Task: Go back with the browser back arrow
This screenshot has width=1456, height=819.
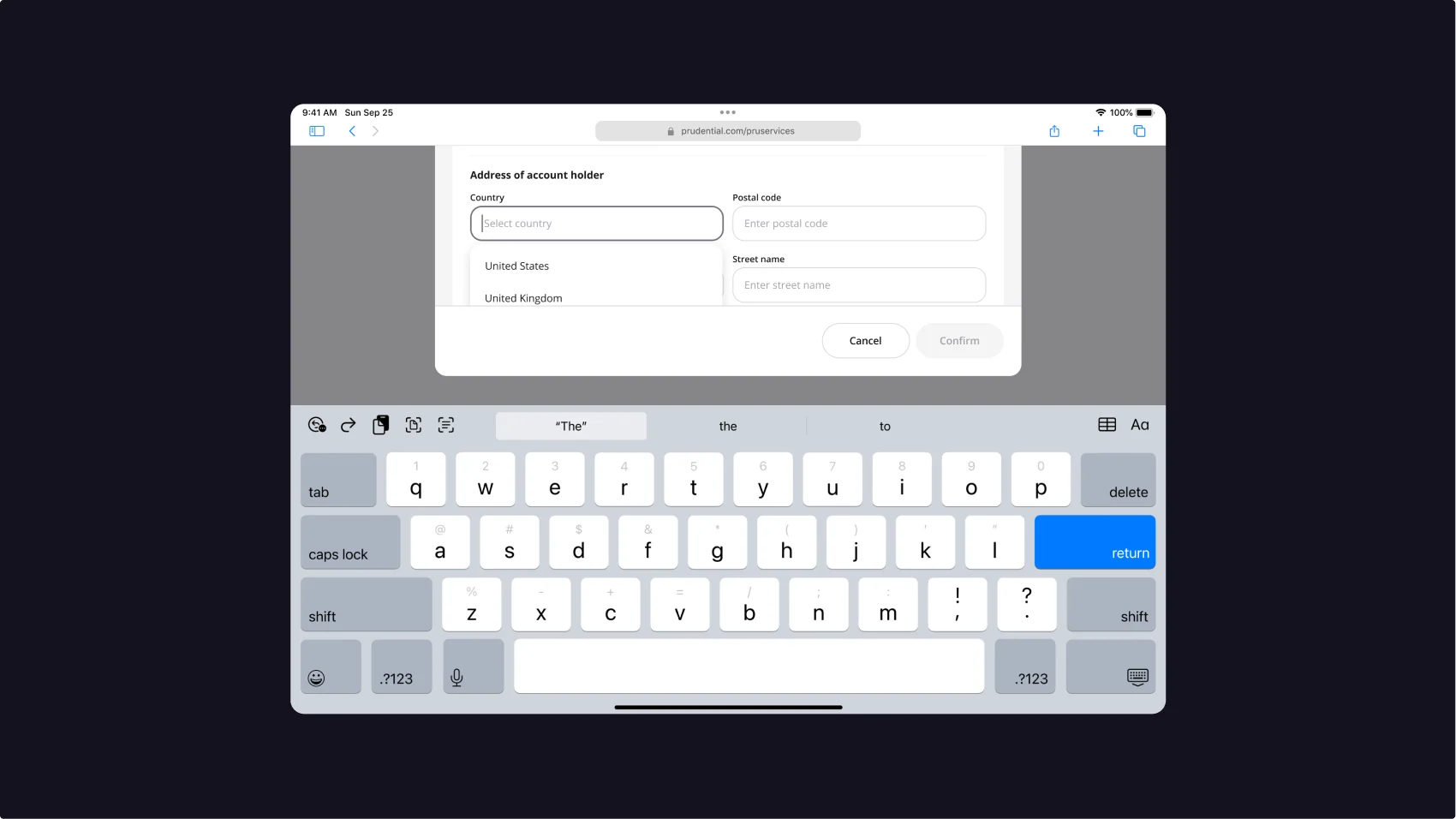Action: 352,131
